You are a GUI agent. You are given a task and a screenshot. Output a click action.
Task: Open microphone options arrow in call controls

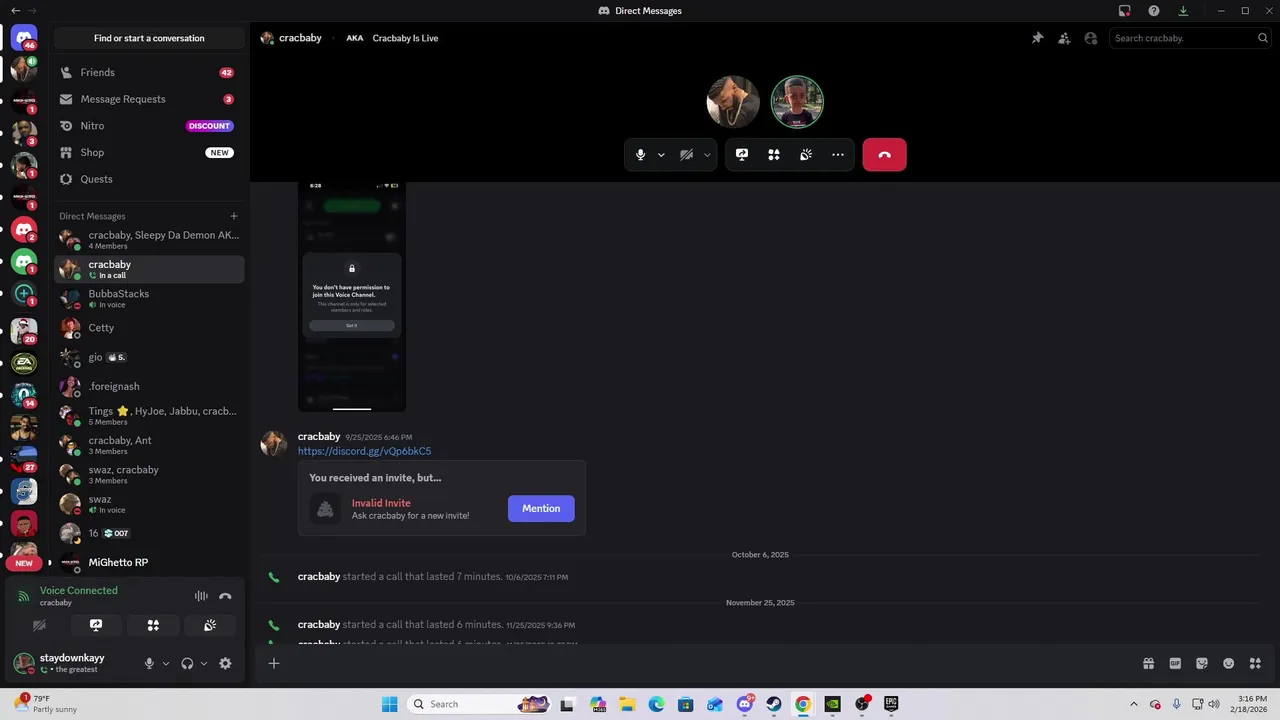pos(661,155)
